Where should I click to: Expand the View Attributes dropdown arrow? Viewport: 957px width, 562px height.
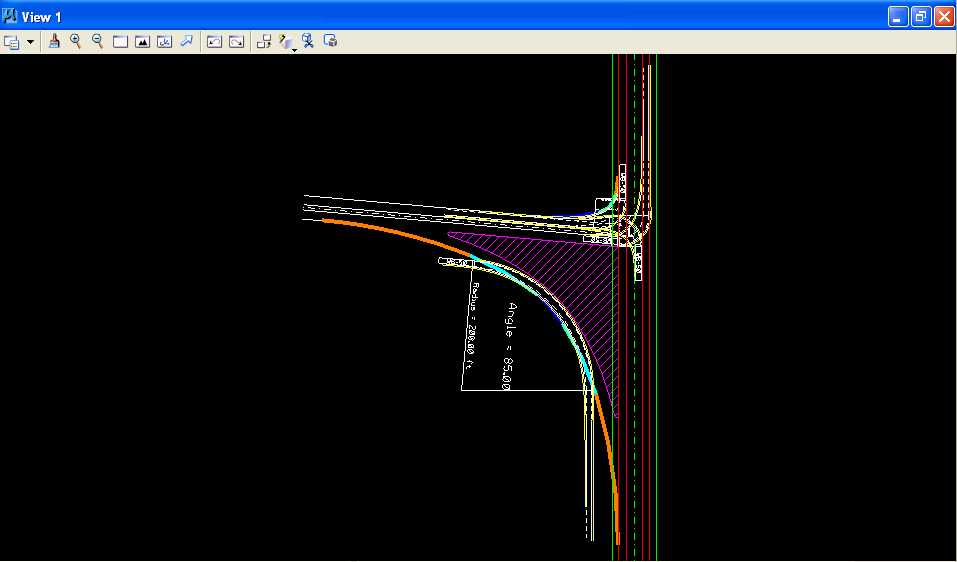tap(30, 42)
